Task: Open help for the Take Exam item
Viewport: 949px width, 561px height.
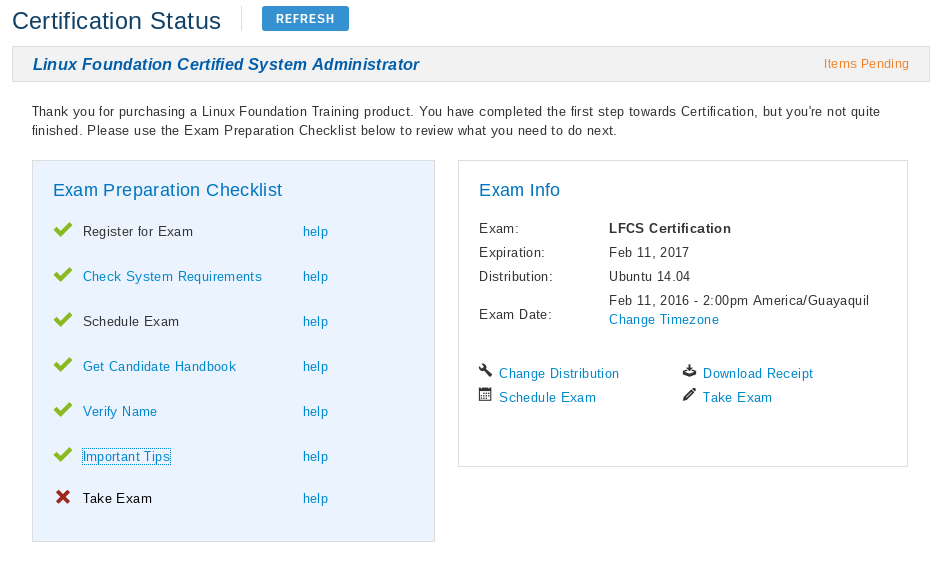Action: click(315, 499)
